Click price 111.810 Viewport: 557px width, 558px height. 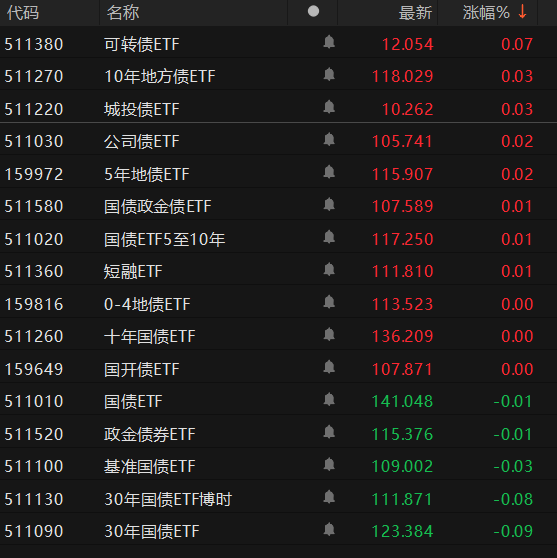click(403, 272)
